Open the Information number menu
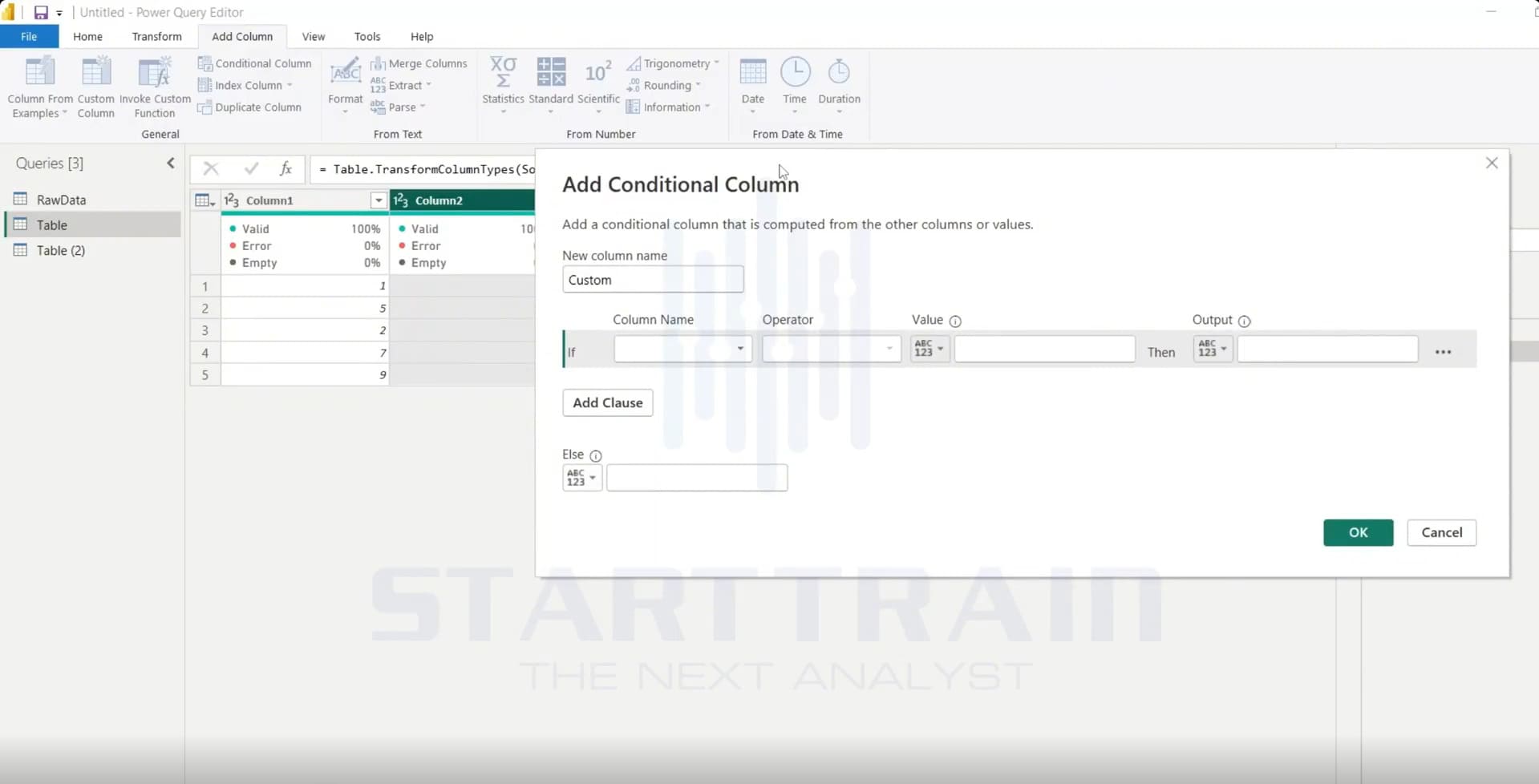The image size is (1539, 784). [x=668, y=107]
